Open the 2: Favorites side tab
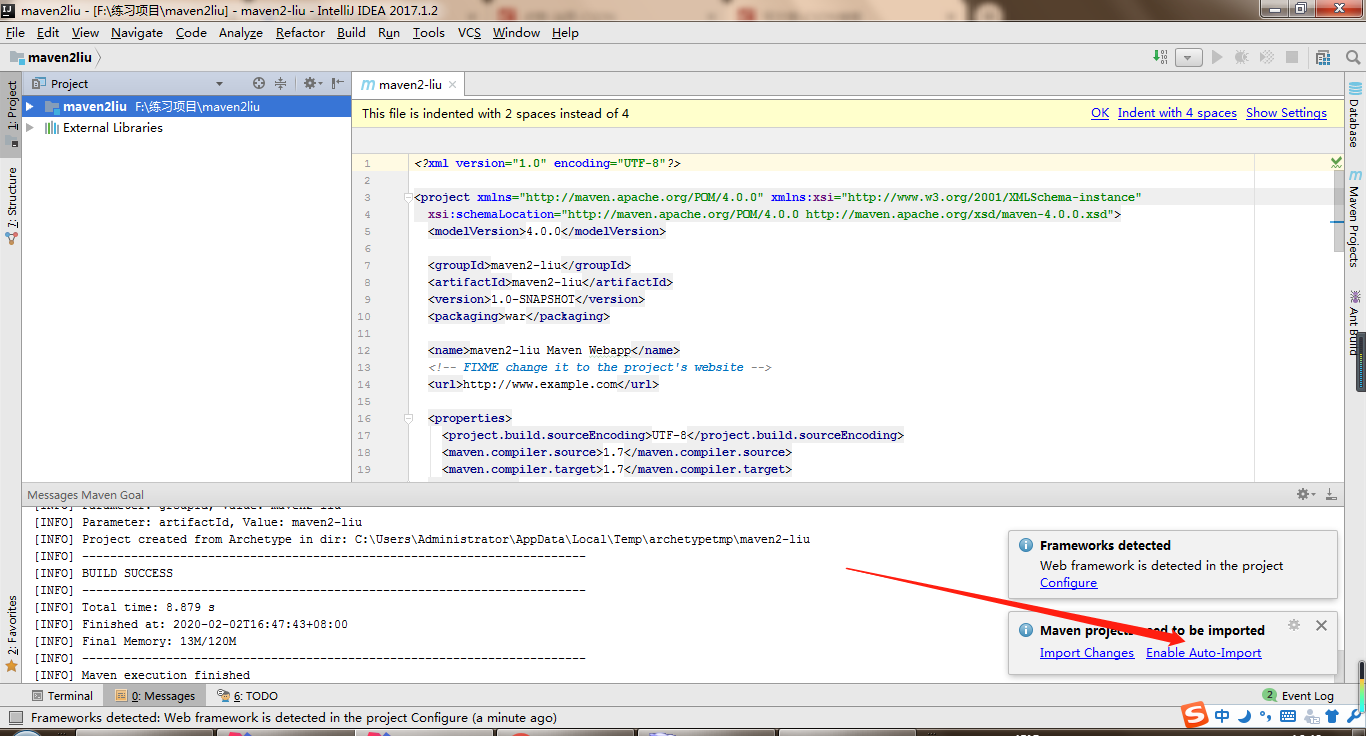Screen dimensions: 1366x736 [11, 632]
